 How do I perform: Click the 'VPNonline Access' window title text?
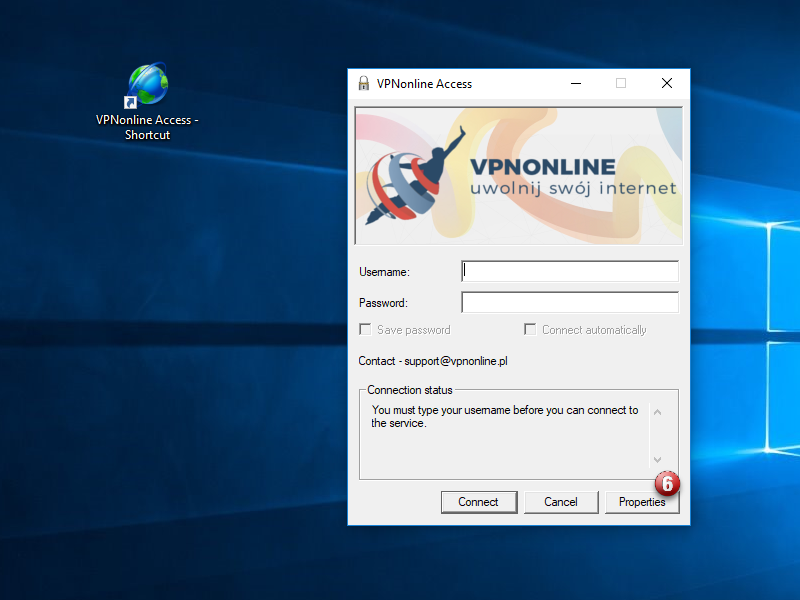(424, 84)
